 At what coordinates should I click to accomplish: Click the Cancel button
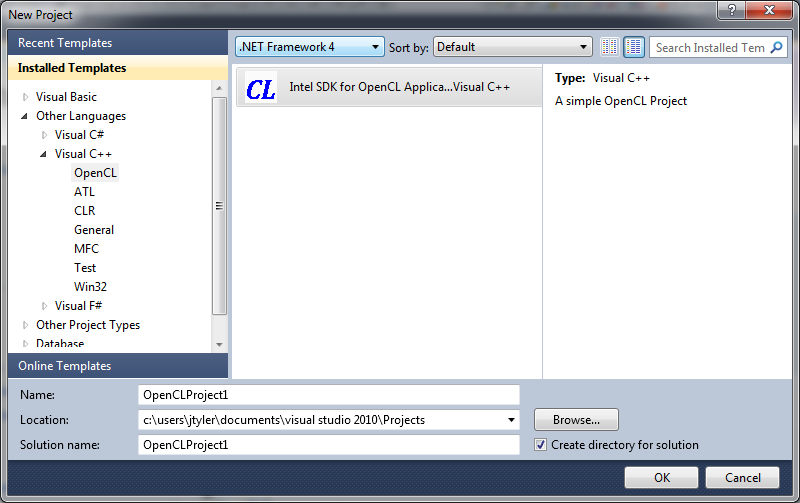pyautogui.click(x=742, y=477)
